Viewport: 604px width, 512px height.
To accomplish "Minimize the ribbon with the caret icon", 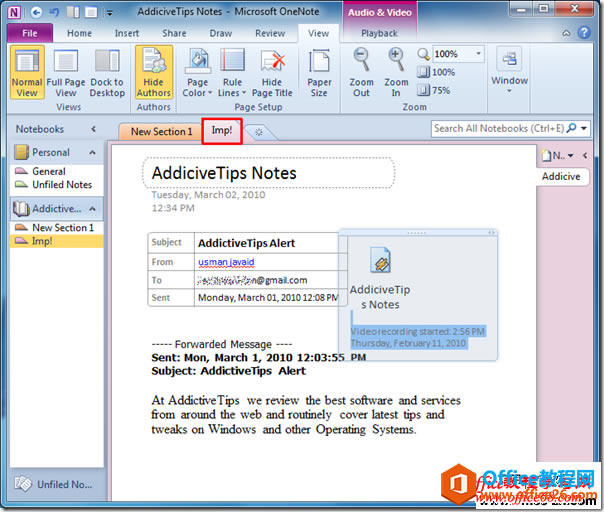I will coord(566,33).
